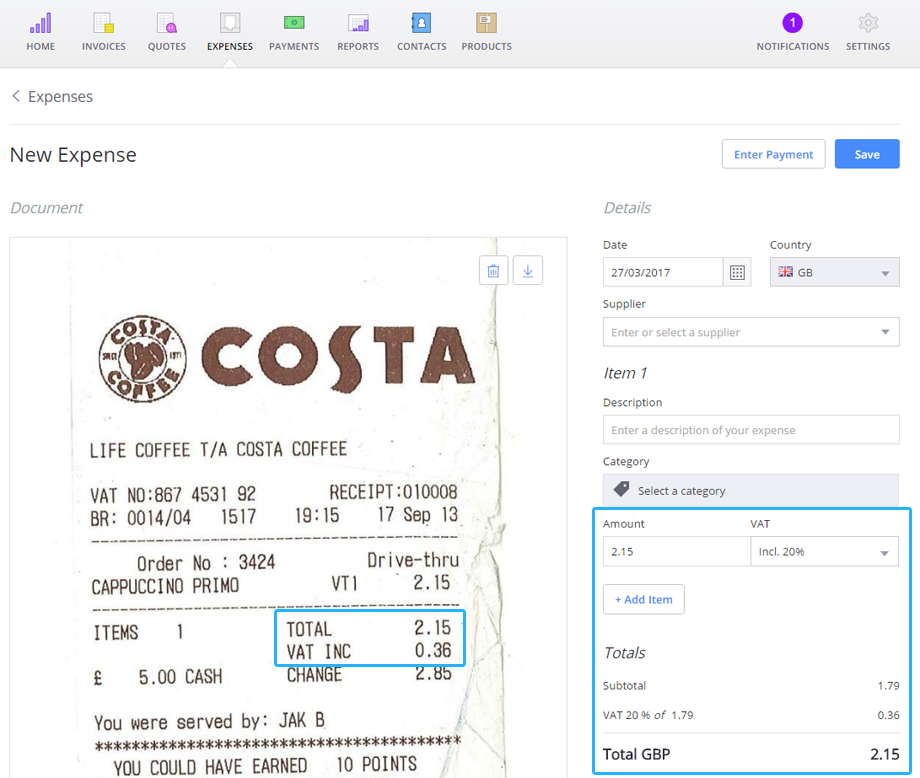Open the VAT rate dropdown
The image size is (920, 778).
(824, 552)
